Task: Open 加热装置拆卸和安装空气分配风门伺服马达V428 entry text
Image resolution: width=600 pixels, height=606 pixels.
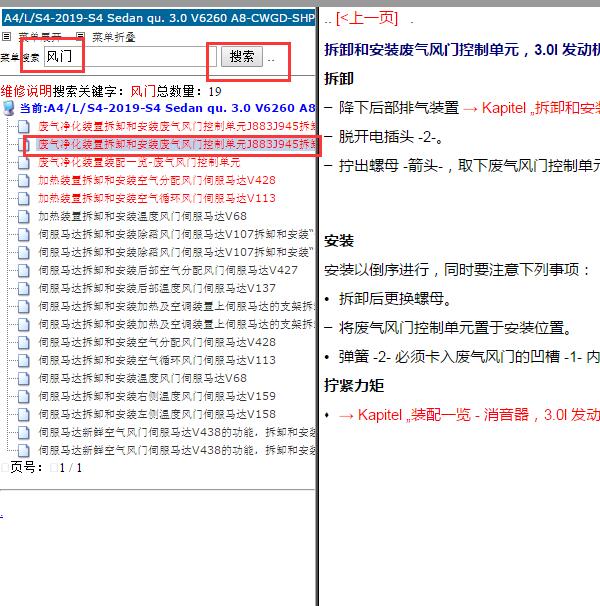Action: [157, 180]
